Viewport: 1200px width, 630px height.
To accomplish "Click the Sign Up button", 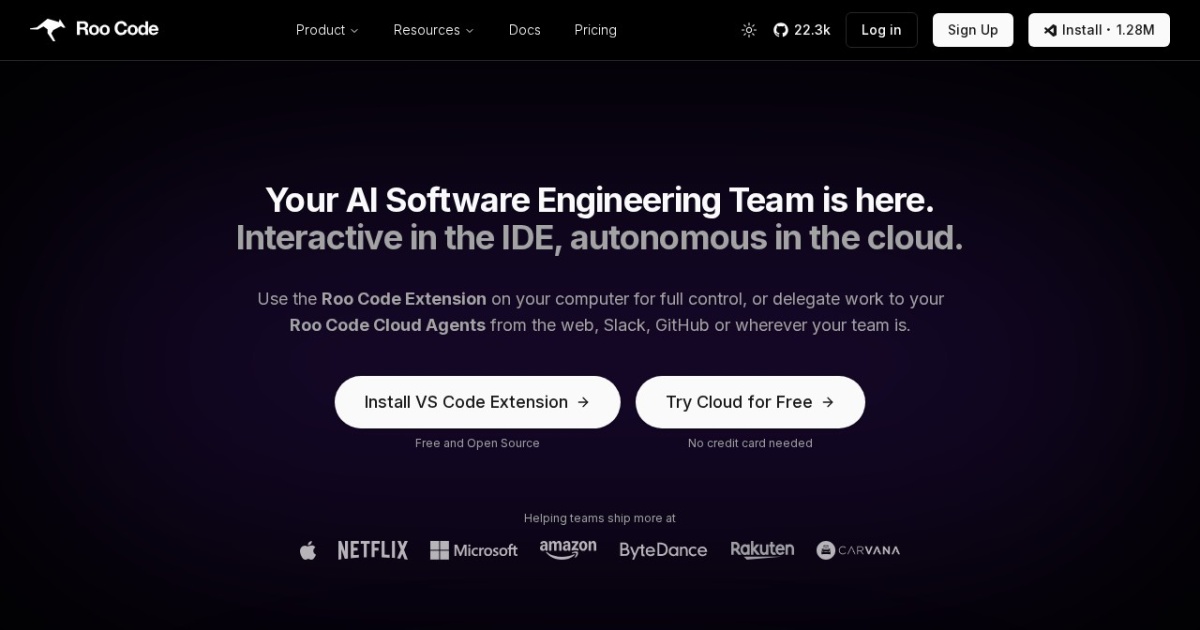I will pos(972,29).
